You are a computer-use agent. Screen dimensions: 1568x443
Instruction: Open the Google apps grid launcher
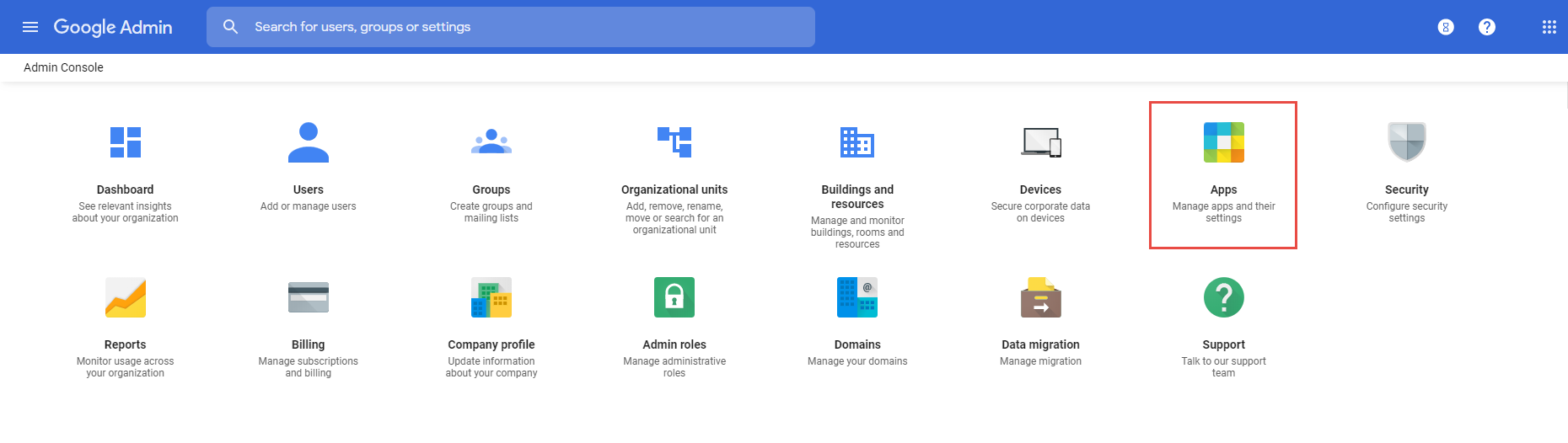(1549, 27)
